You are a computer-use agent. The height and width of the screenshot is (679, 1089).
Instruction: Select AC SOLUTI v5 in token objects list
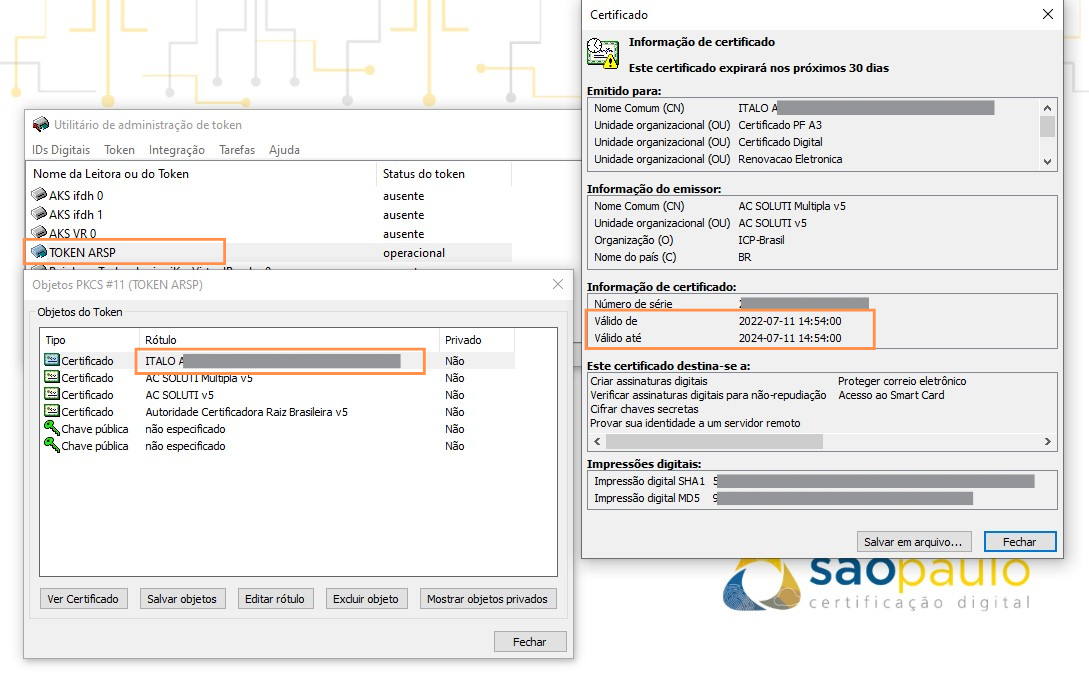(x=179, y=394)
